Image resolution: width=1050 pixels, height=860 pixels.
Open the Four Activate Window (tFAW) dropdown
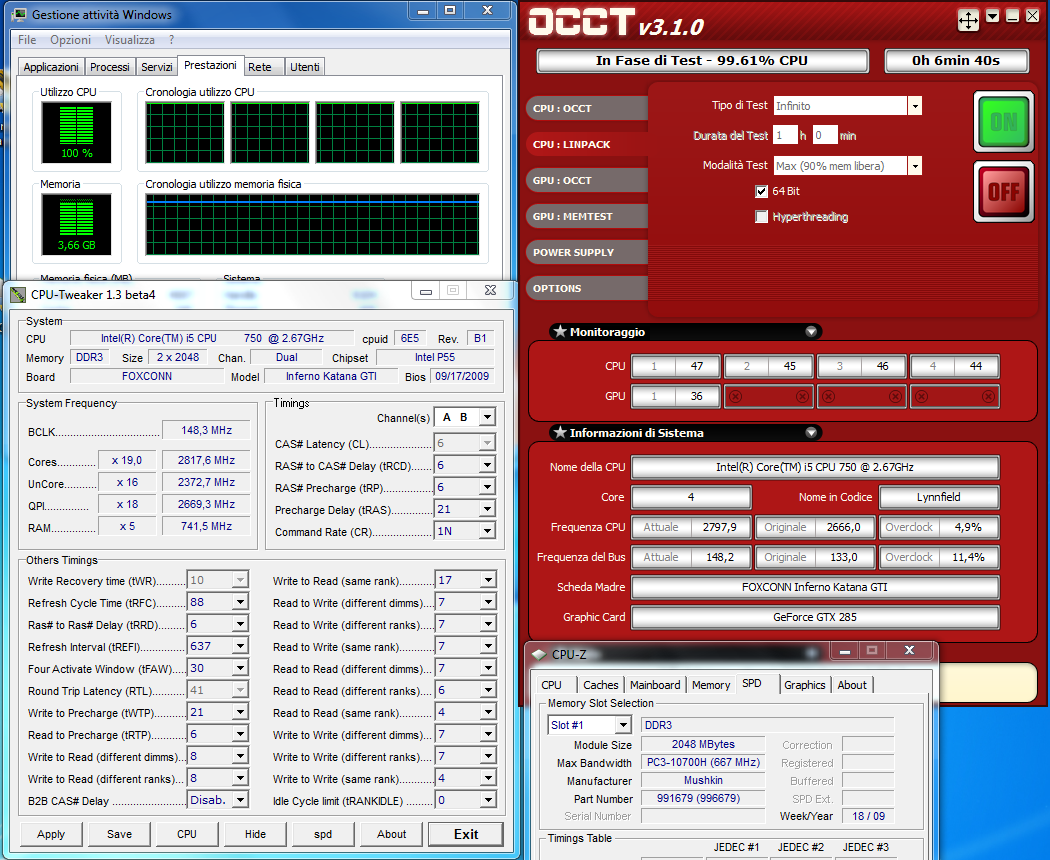(x=240, y=668)
